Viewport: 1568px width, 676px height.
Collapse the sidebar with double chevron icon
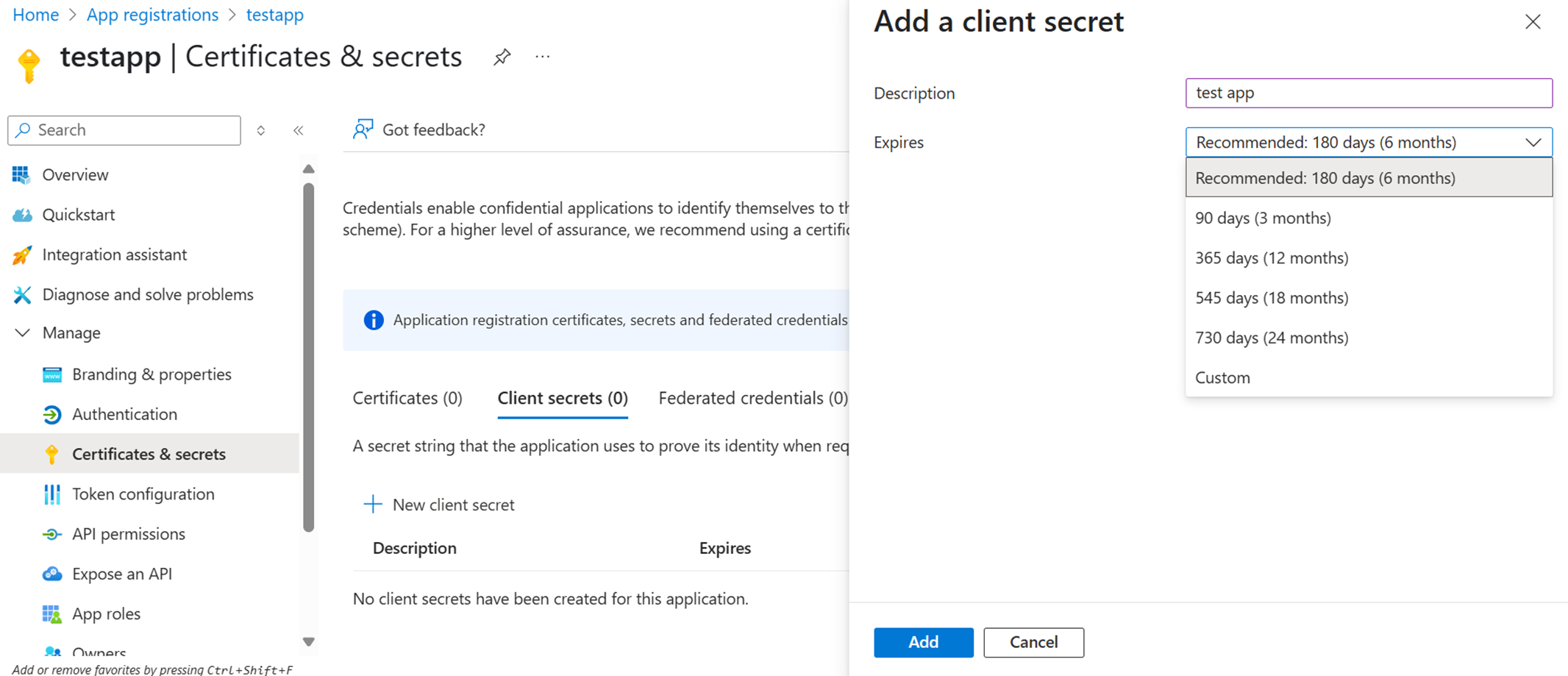pos(299,130)
